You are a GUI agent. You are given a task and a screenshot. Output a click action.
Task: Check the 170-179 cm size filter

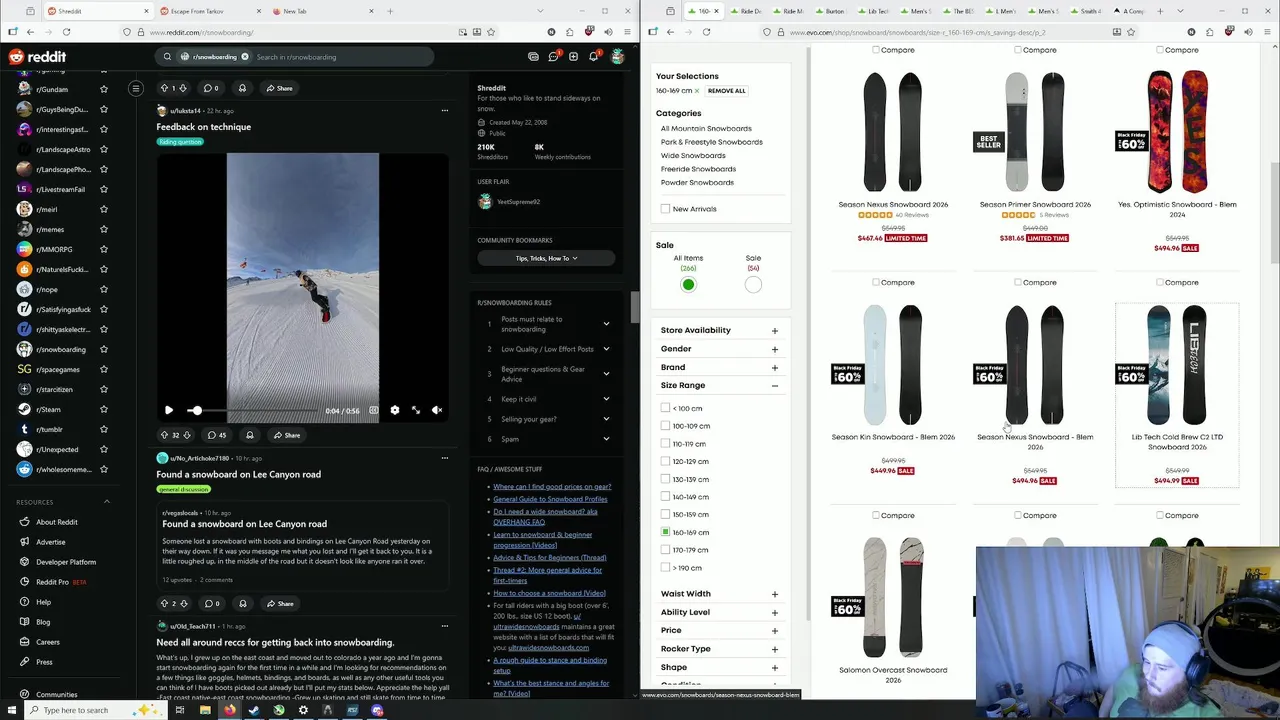click(666, 550)
